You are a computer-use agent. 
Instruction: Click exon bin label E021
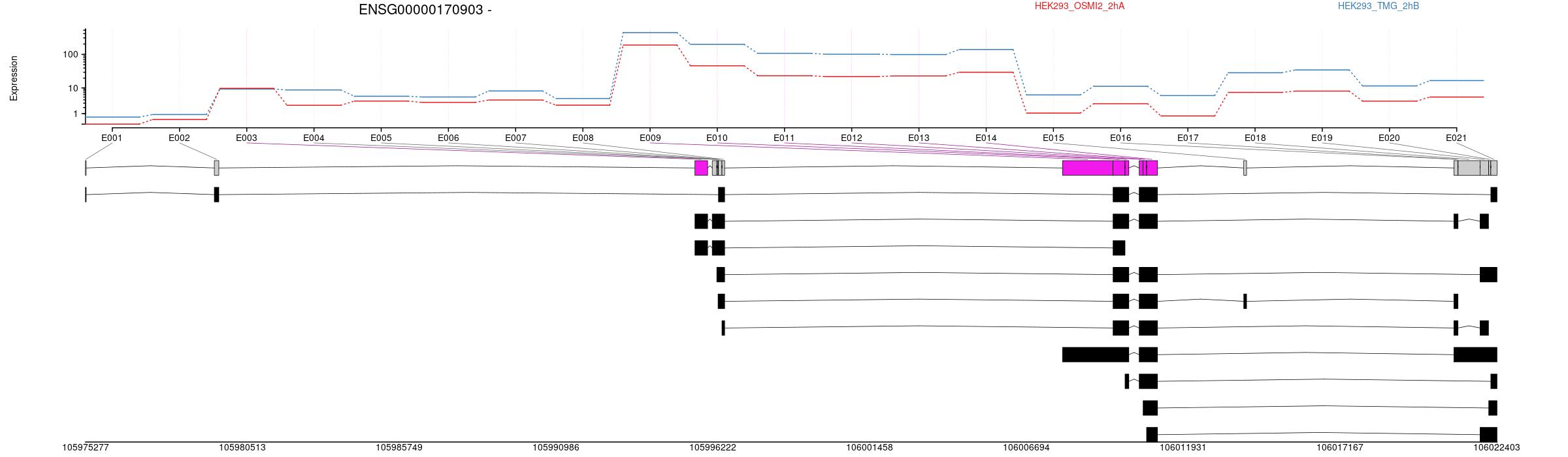tap(1456, 138)
